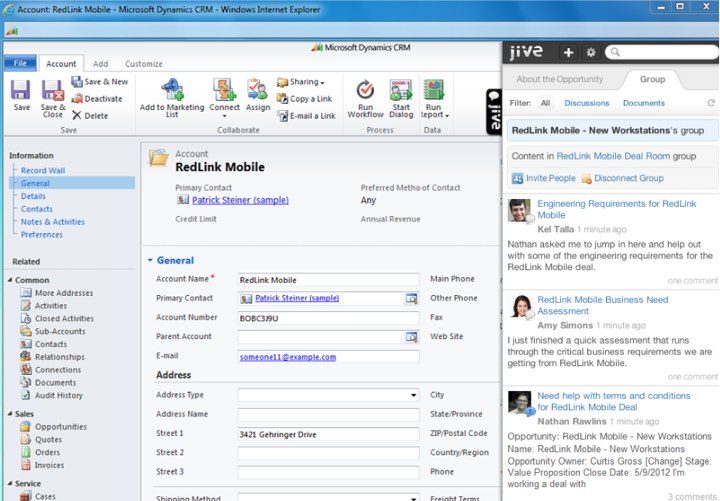Click Kel Talla's avatar photo
The width and height of the screenshot is (720, 501).
tap(519, 210)
